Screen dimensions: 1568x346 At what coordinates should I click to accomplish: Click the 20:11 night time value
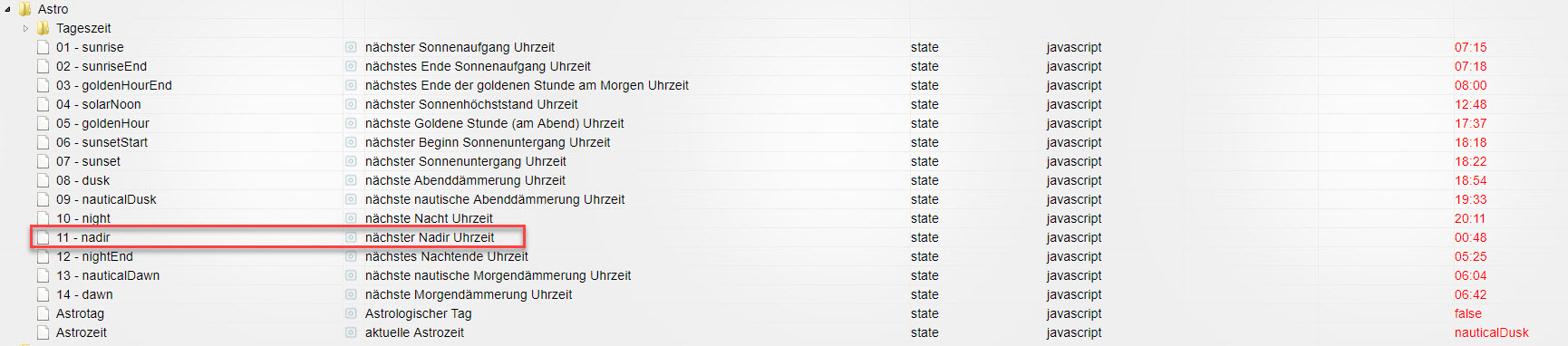tap(1470, 218)
